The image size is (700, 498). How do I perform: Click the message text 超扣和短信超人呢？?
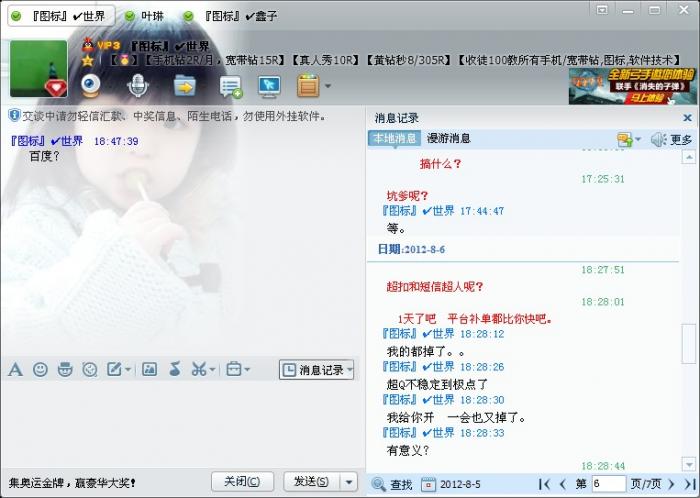435,286
